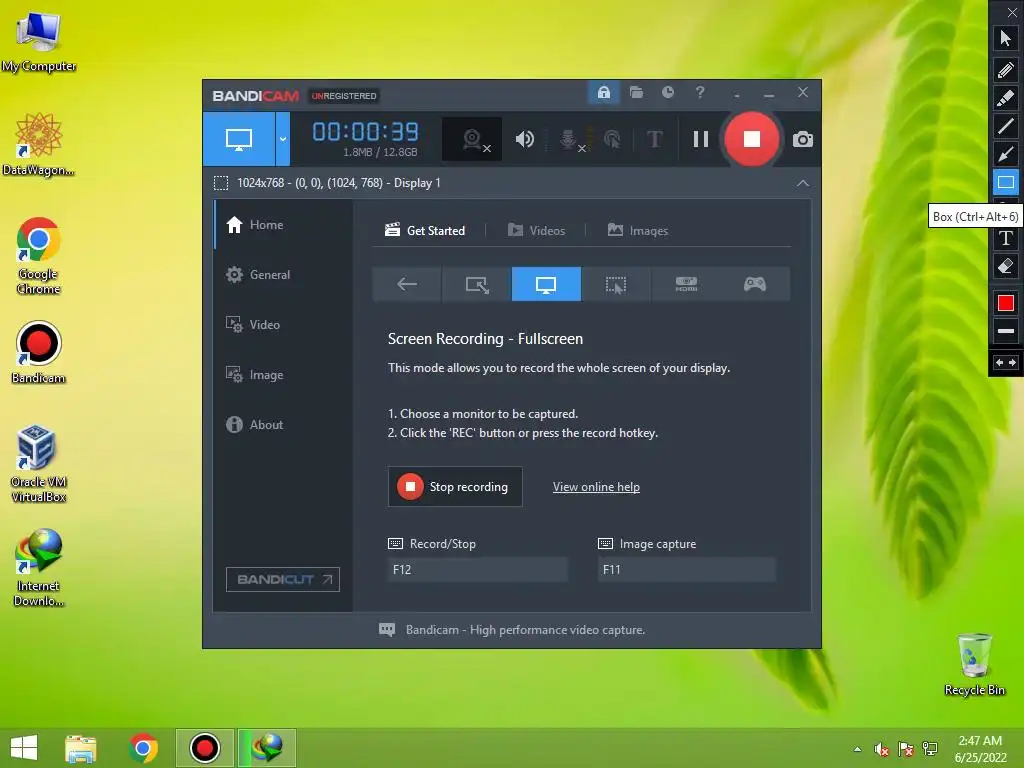Open the General settings section

click(283, 275)
